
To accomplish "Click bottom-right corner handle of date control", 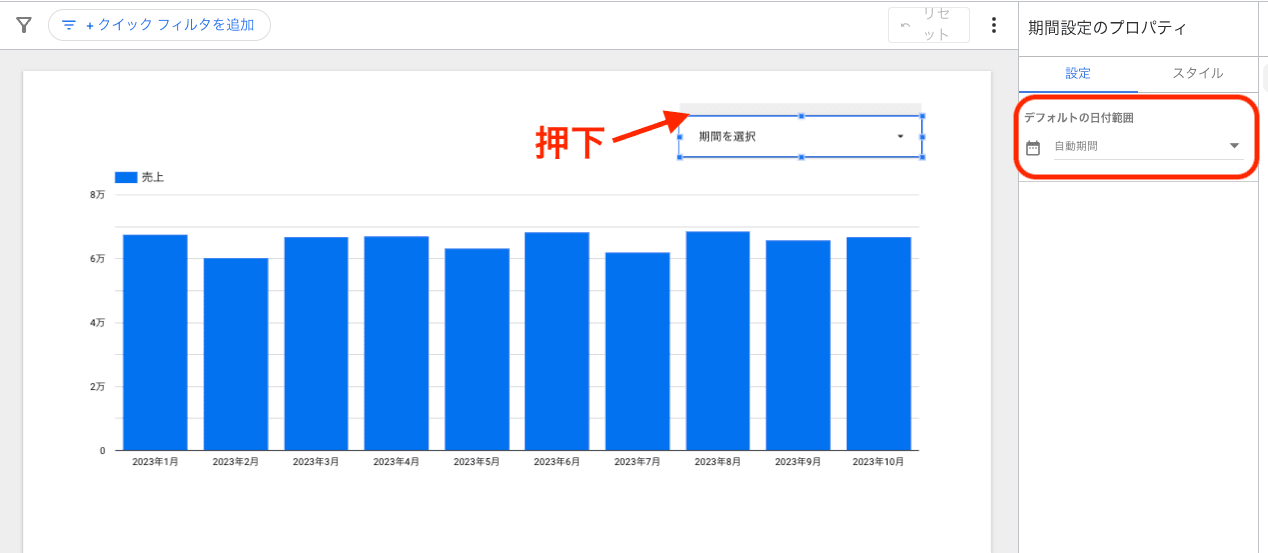I will coord(921,157).
